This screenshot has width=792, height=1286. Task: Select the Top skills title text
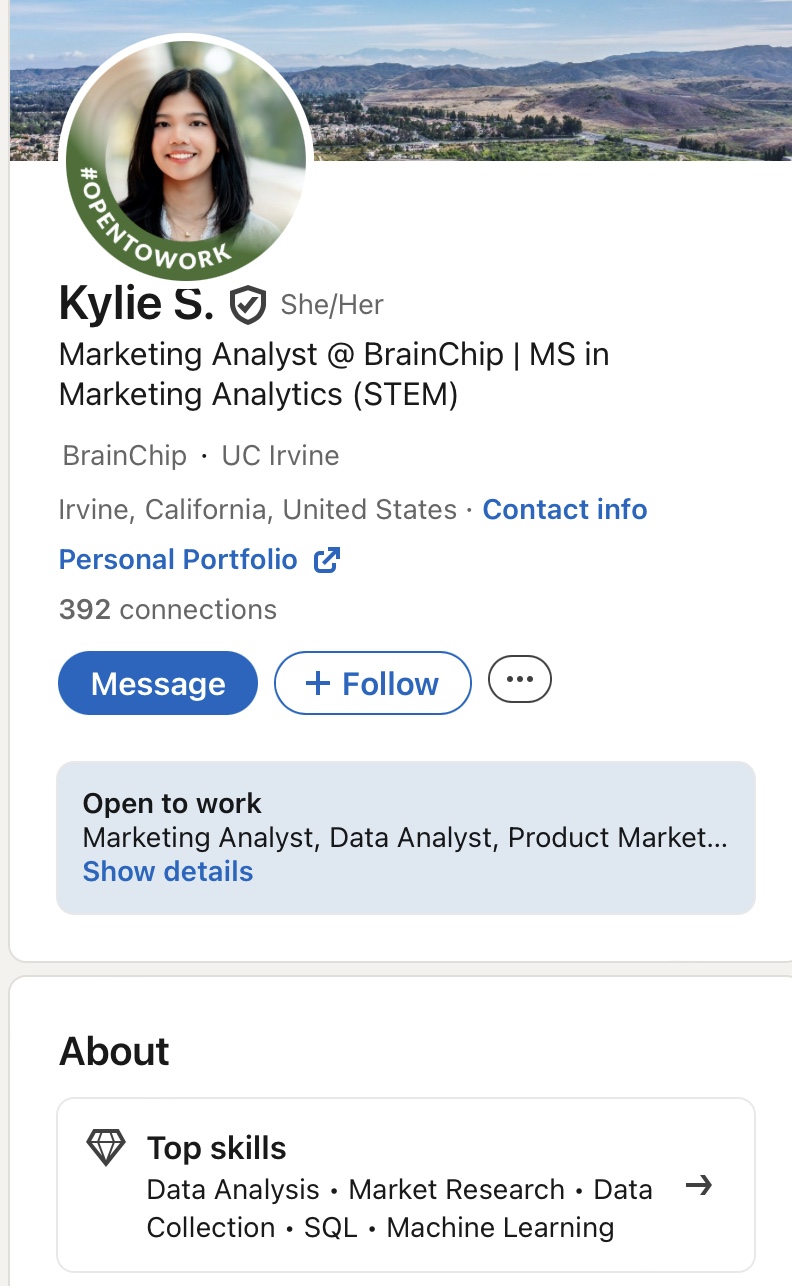click(216, 1148)
